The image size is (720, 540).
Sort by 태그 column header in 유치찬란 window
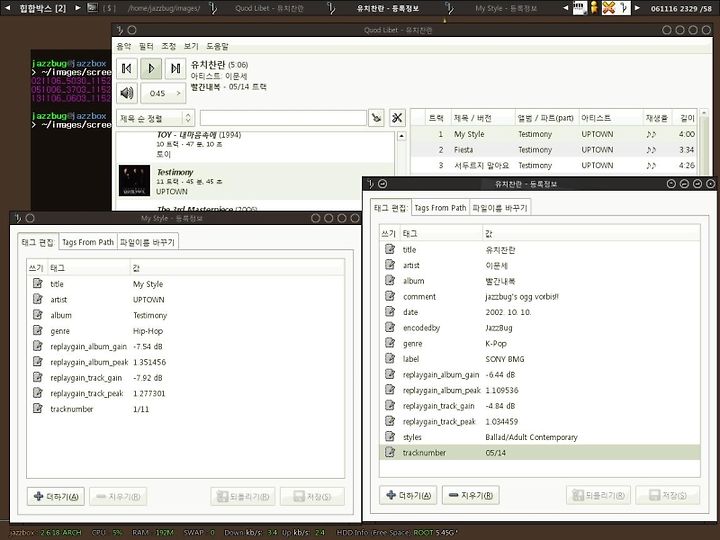click(x=441, y=234)
